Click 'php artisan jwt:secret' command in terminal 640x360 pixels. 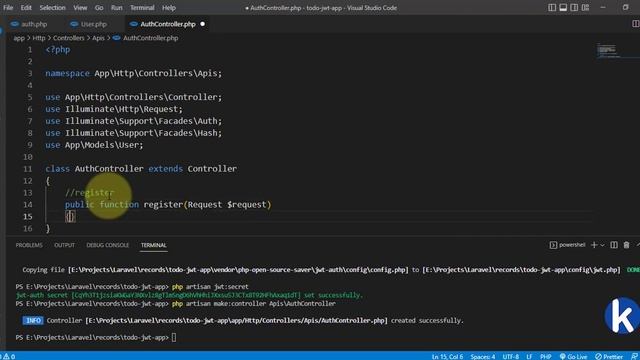[x=210, y=287]
